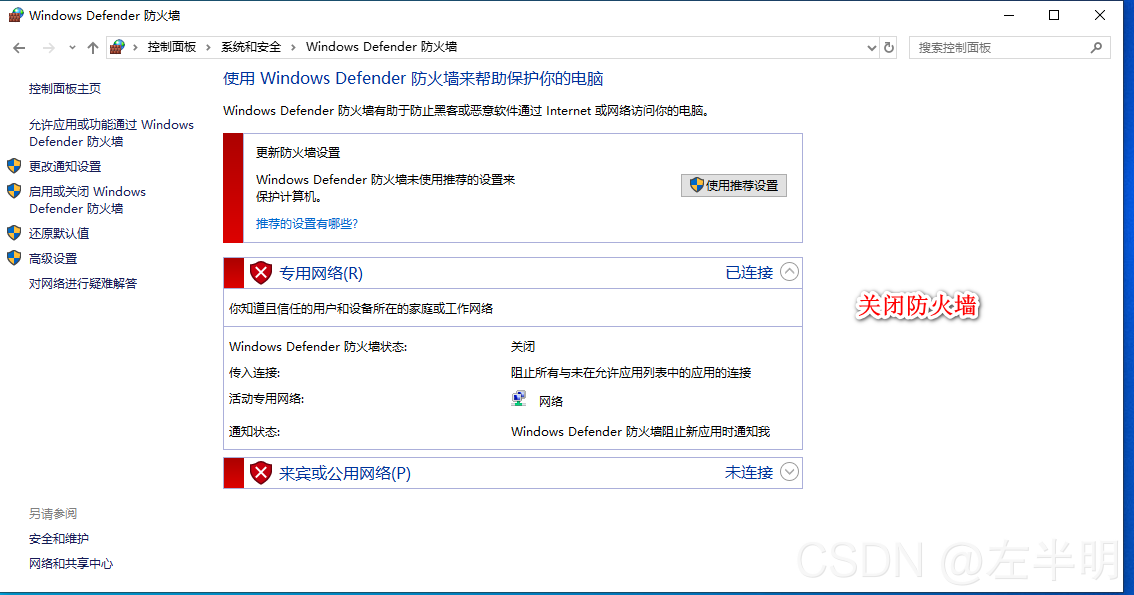Open 更改通知设置 link

65,166
